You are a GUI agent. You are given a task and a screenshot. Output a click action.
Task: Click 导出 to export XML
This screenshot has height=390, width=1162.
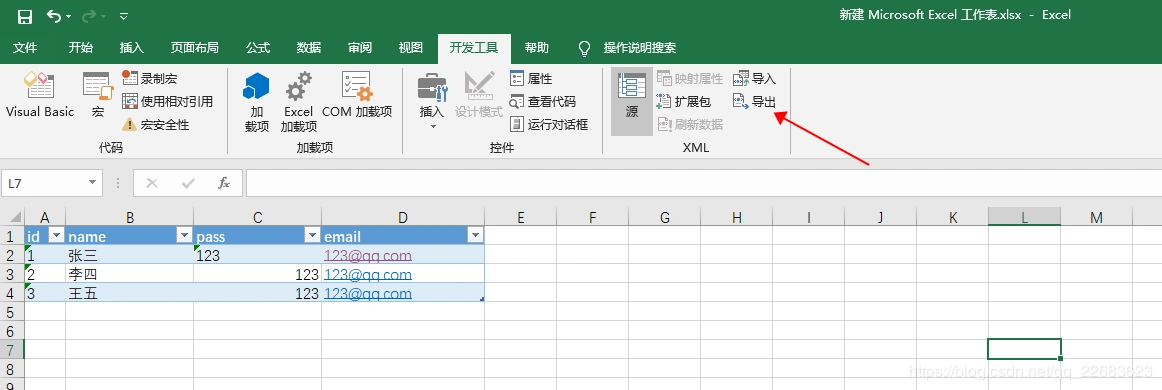pos(754,102)
